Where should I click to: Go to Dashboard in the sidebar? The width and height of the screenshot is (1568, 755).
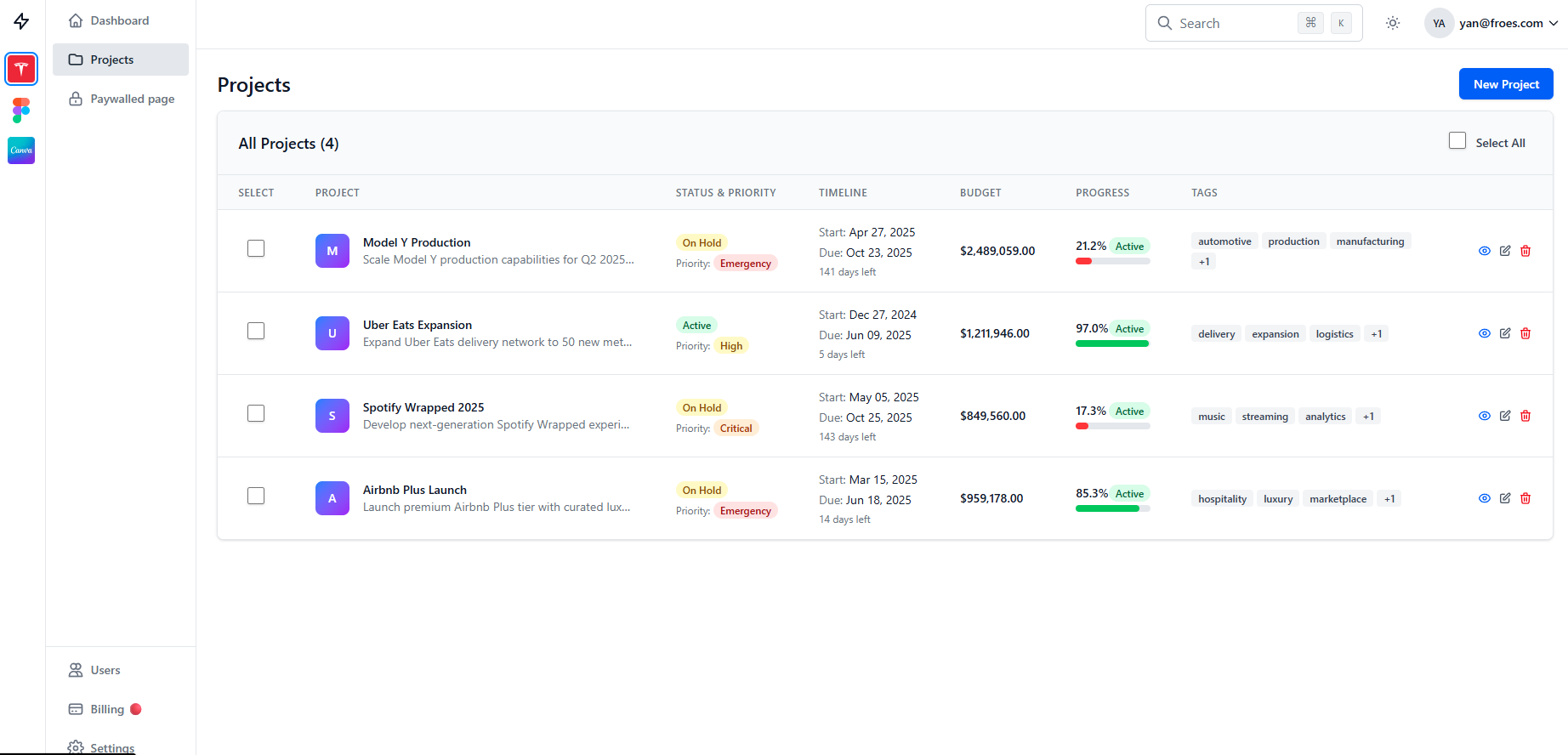pyautogui.click(x=119, y=20)
